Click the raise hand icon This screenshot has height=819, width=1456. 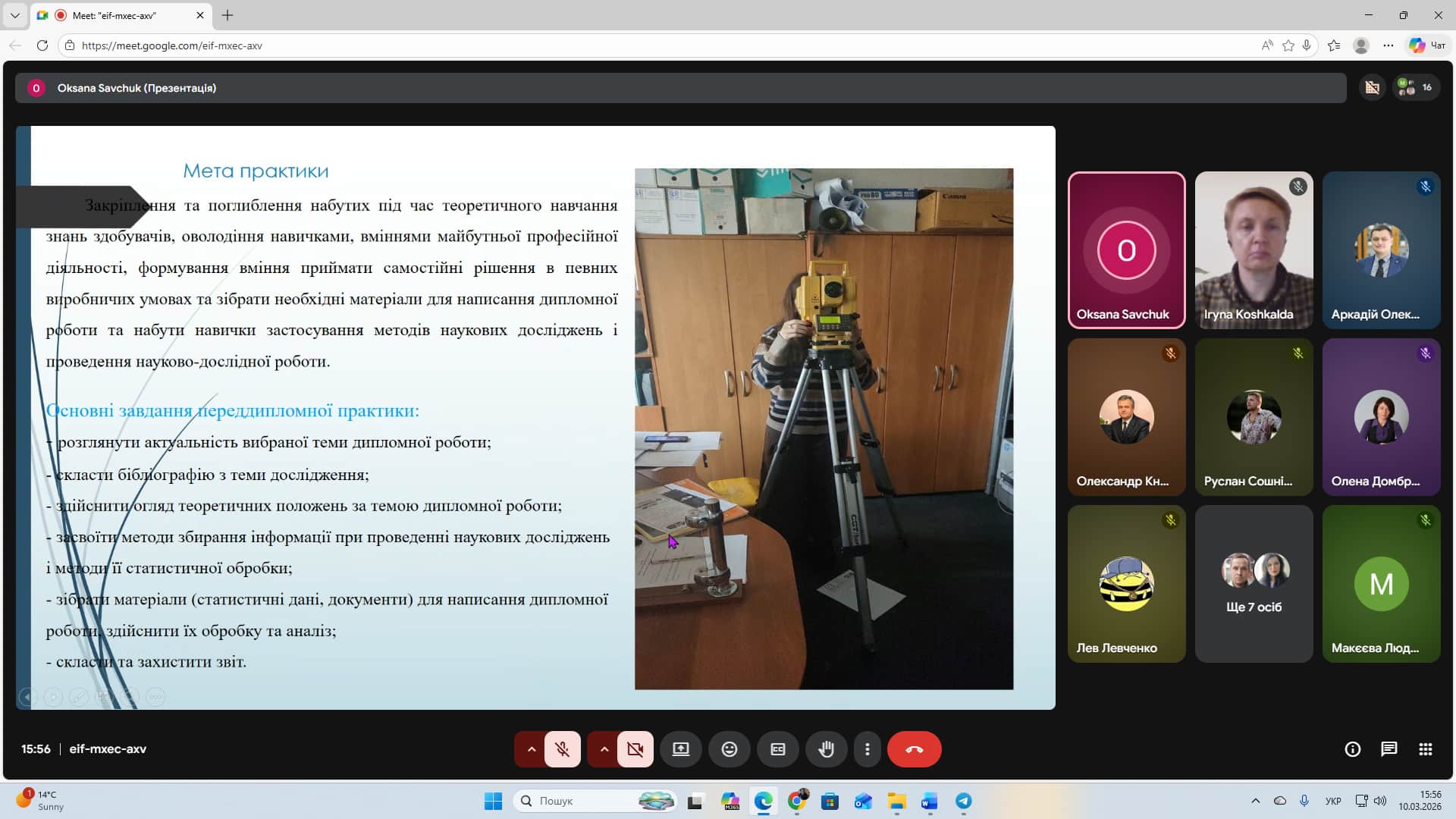(x=826, y=749)
